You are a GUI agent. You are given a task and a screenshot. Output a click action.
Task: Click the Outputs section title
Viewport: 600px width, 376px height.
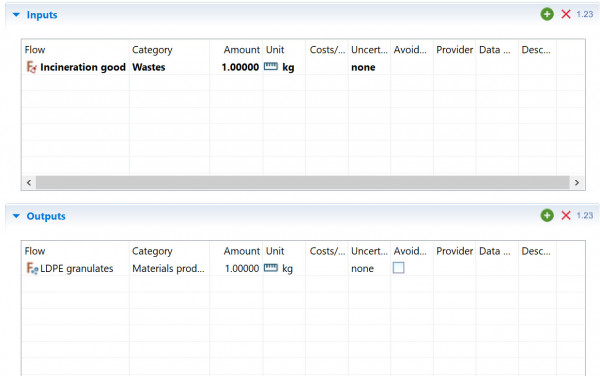(x=46, y=216)
